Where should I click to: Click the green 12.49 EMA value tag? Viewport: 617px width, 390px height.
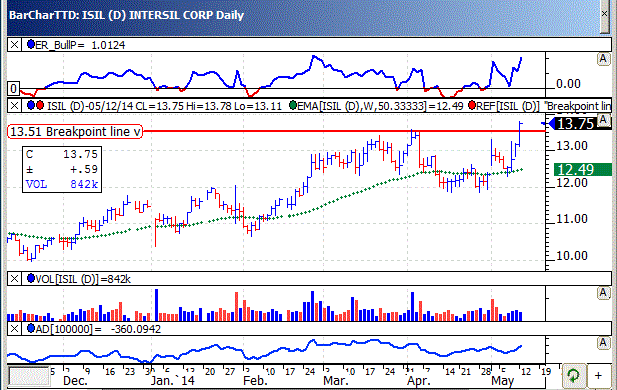tap(582, 170)
